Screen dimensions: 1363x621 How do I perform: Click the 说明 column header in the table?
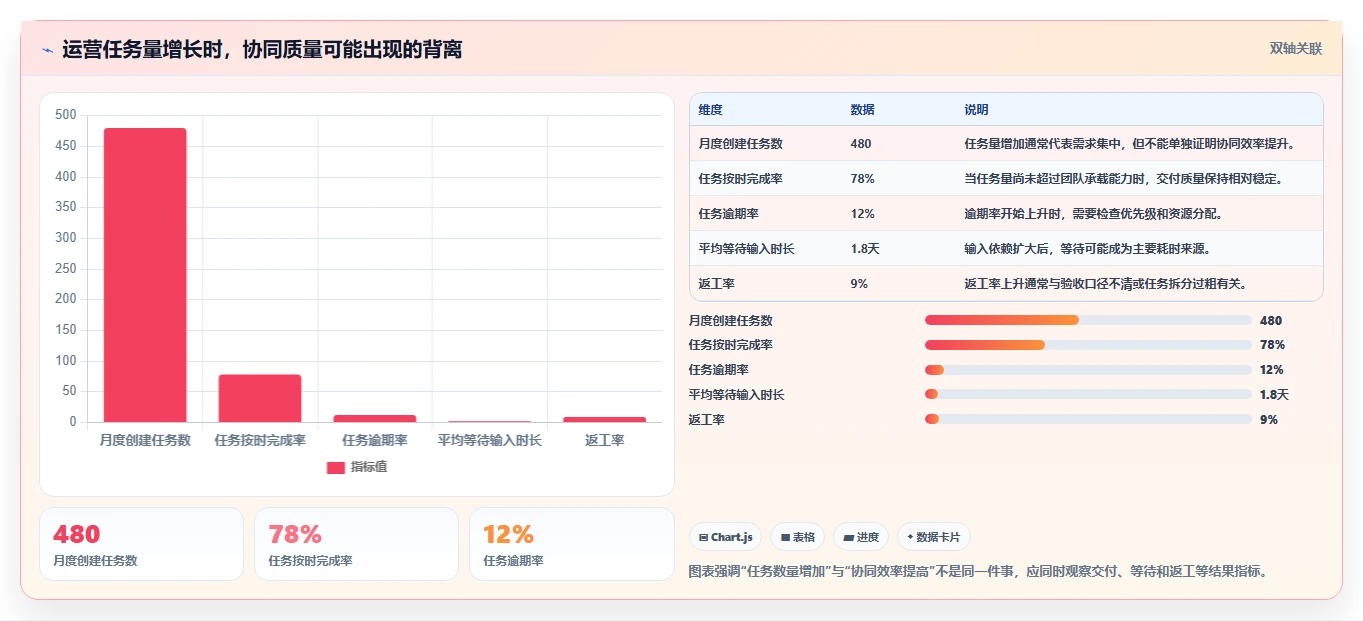point(976,109)
